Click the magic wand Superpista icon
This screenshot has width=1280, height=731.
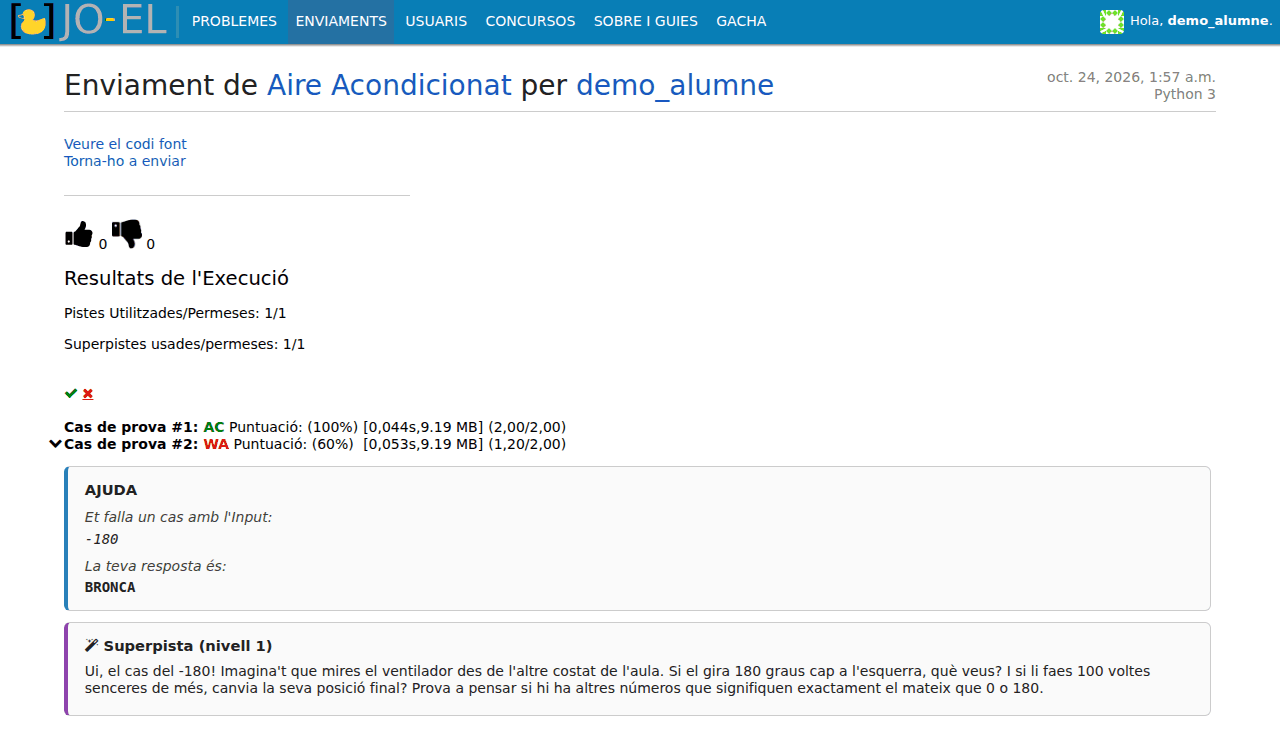(92, 646)
